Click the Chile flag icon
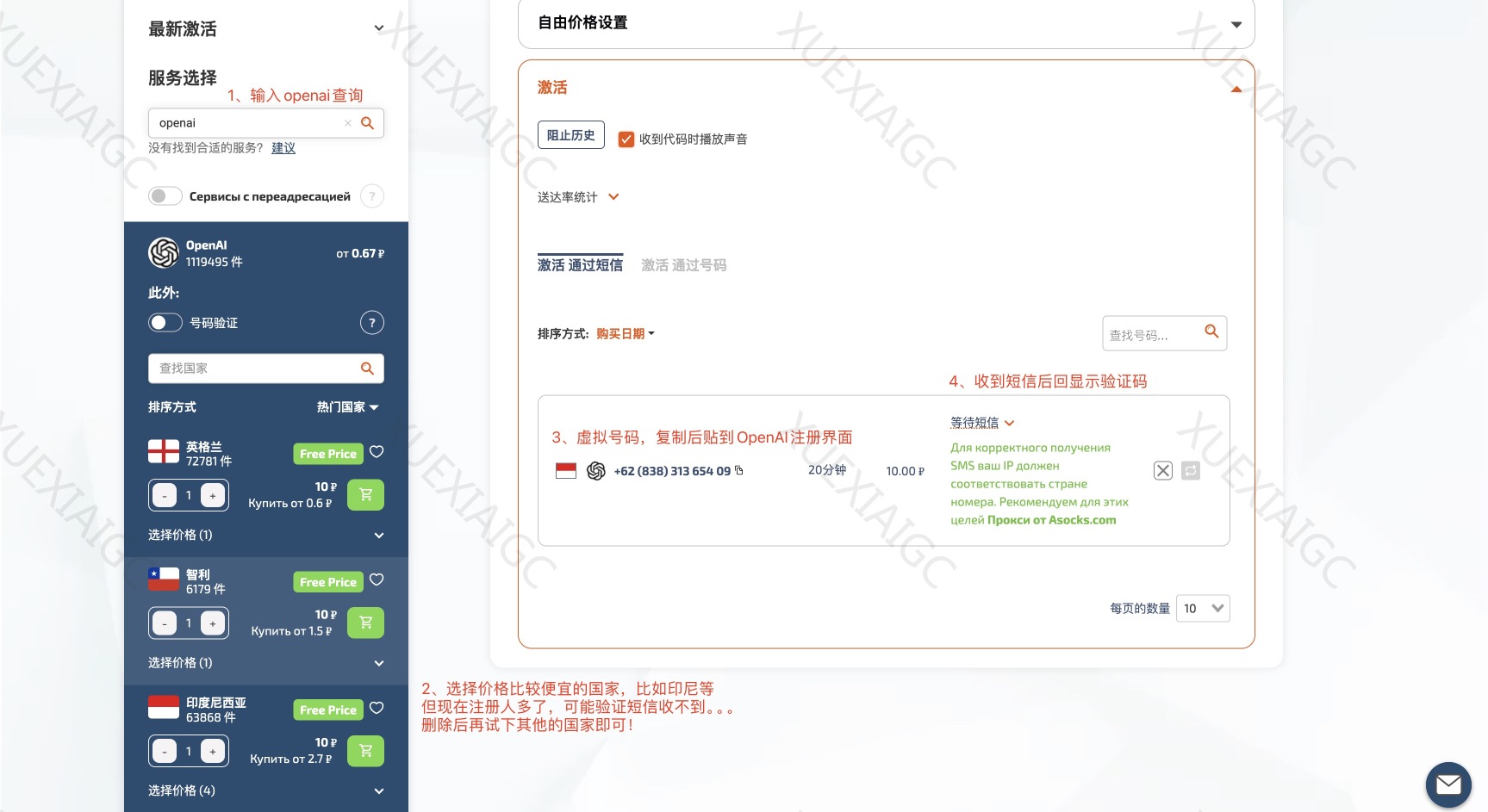 164,579
